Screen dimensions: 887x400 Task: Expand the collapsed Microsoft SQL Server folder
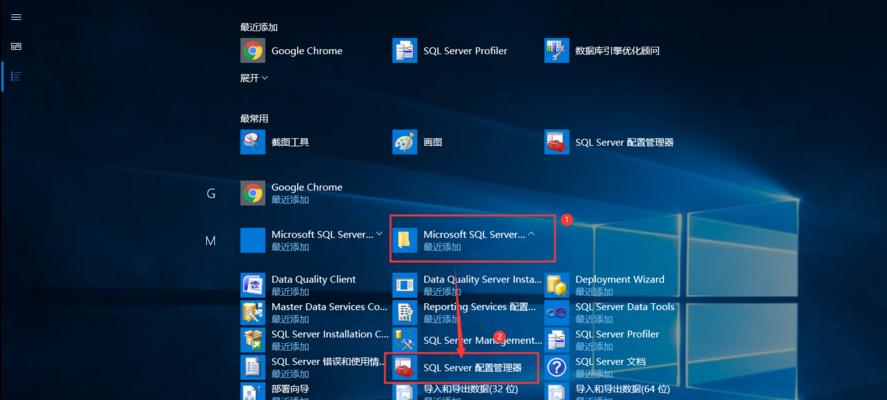[x=312, y=240]
